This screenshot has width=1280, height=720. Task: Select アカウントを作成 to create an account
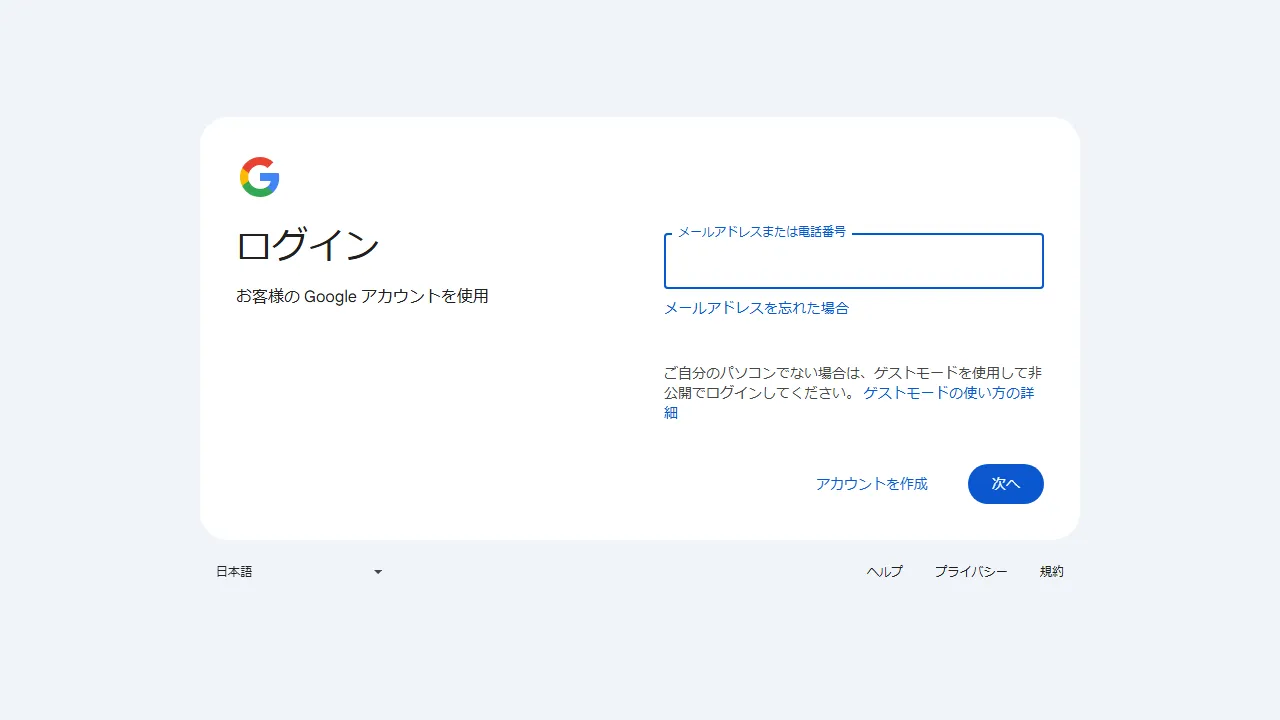[x=871, y=484]
